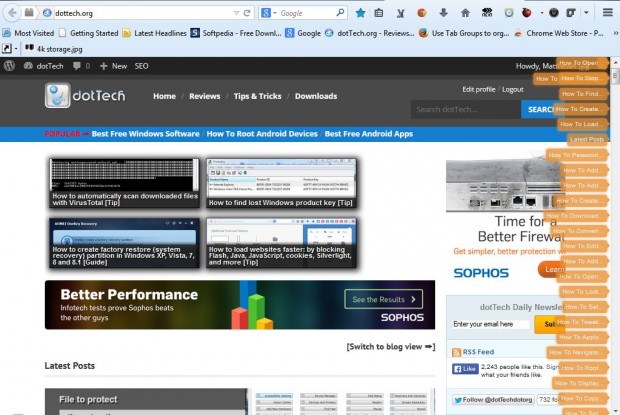Open the hamburger menu icon
Image resolution: width=620 pixels, height=415 pixels.
(608, 13)
